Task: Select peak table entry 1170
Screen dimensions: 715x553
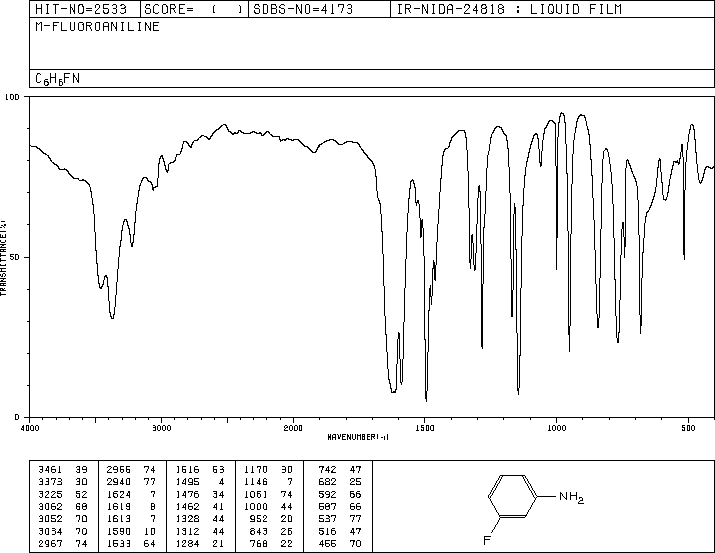Action: (269, 470)
